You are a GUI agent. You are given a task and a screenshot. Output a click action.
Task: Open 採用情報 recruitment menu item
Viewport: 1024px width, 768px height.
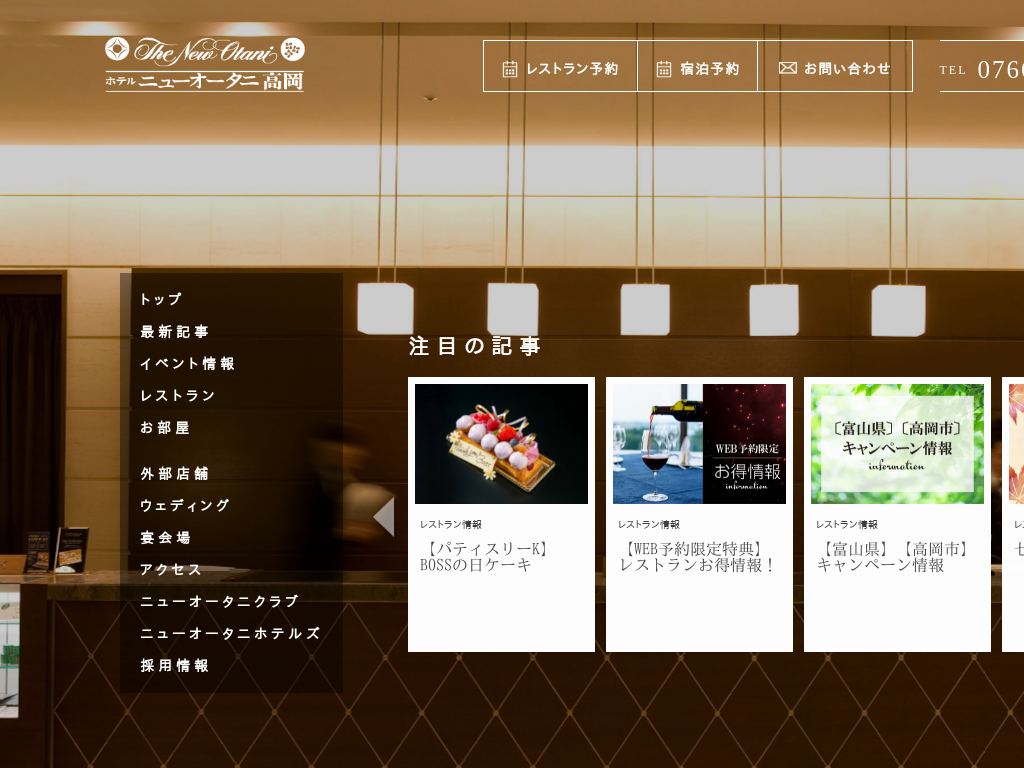pyautogui.click(x=175, y=666)
